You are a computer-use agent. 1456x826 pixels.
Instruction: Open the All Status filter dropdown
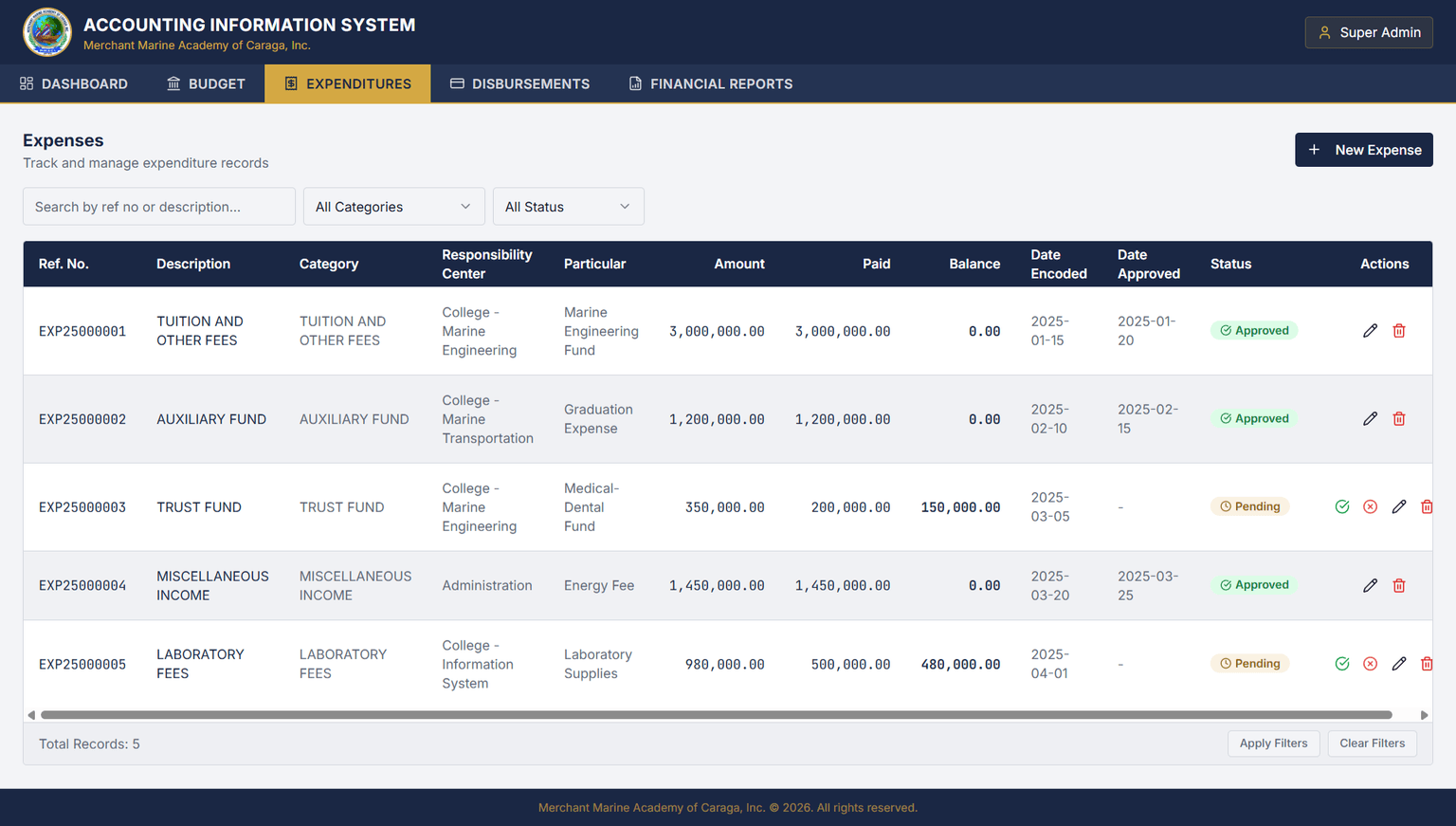tap(569, 207)
